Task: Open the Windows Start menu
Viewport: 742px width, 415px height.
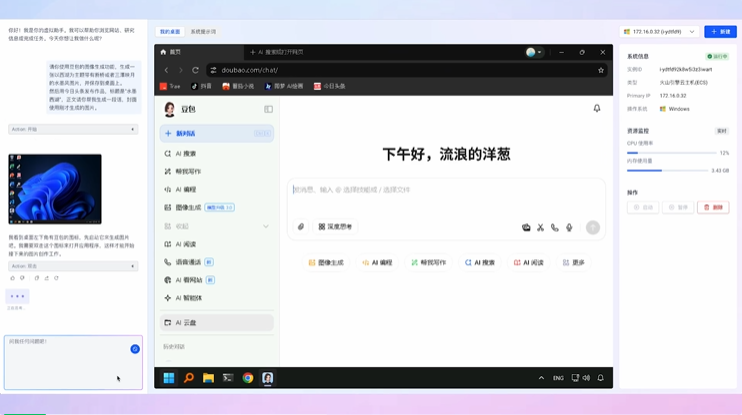Action: pyautogui.click(x=169, y=378)
